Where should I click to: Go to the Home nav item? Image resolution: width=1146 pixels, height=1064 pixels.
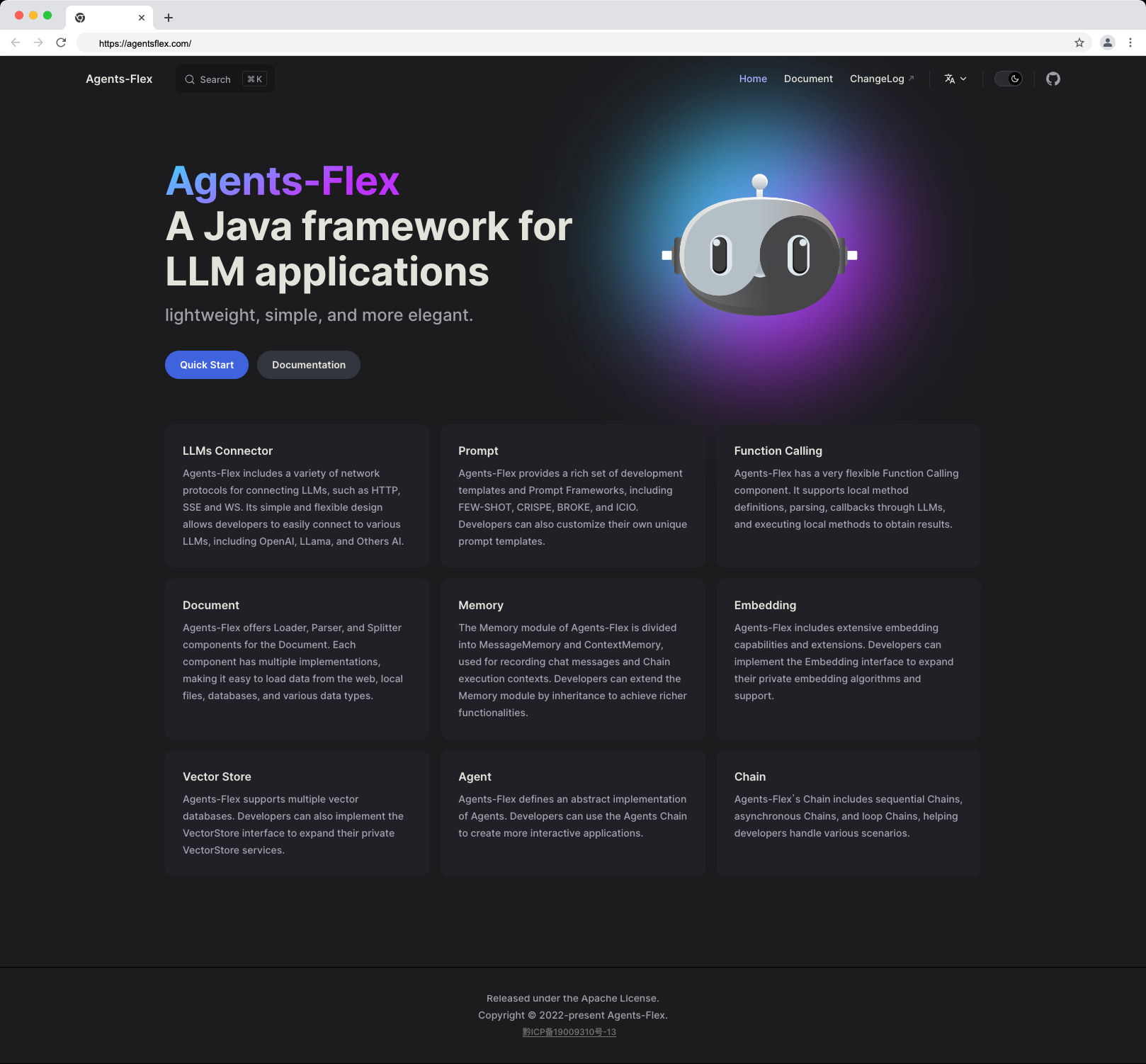coord(753,79)
